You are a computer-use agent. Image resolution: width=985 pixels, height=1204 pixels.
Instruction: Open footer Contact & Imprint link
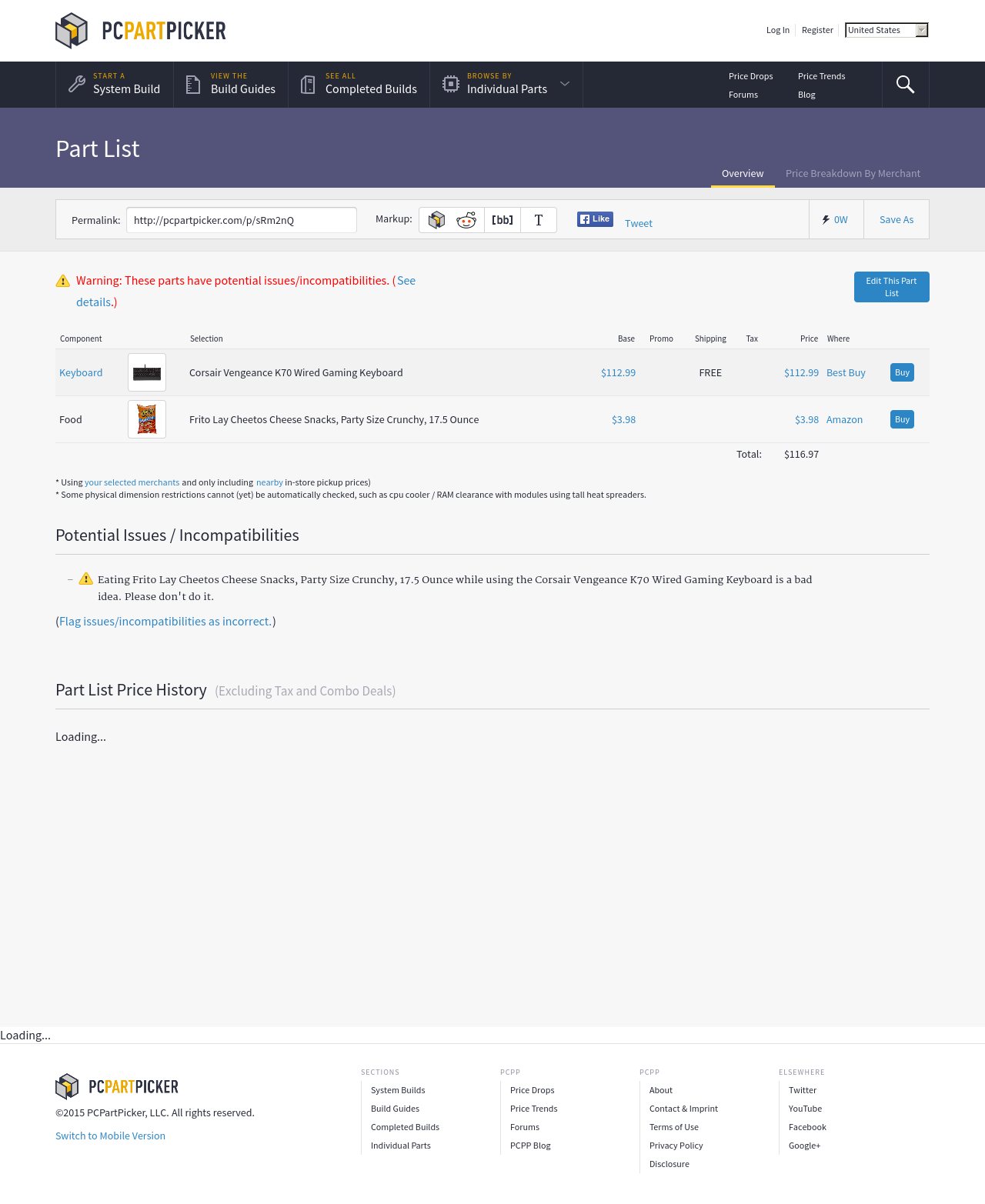point(683,1109)
